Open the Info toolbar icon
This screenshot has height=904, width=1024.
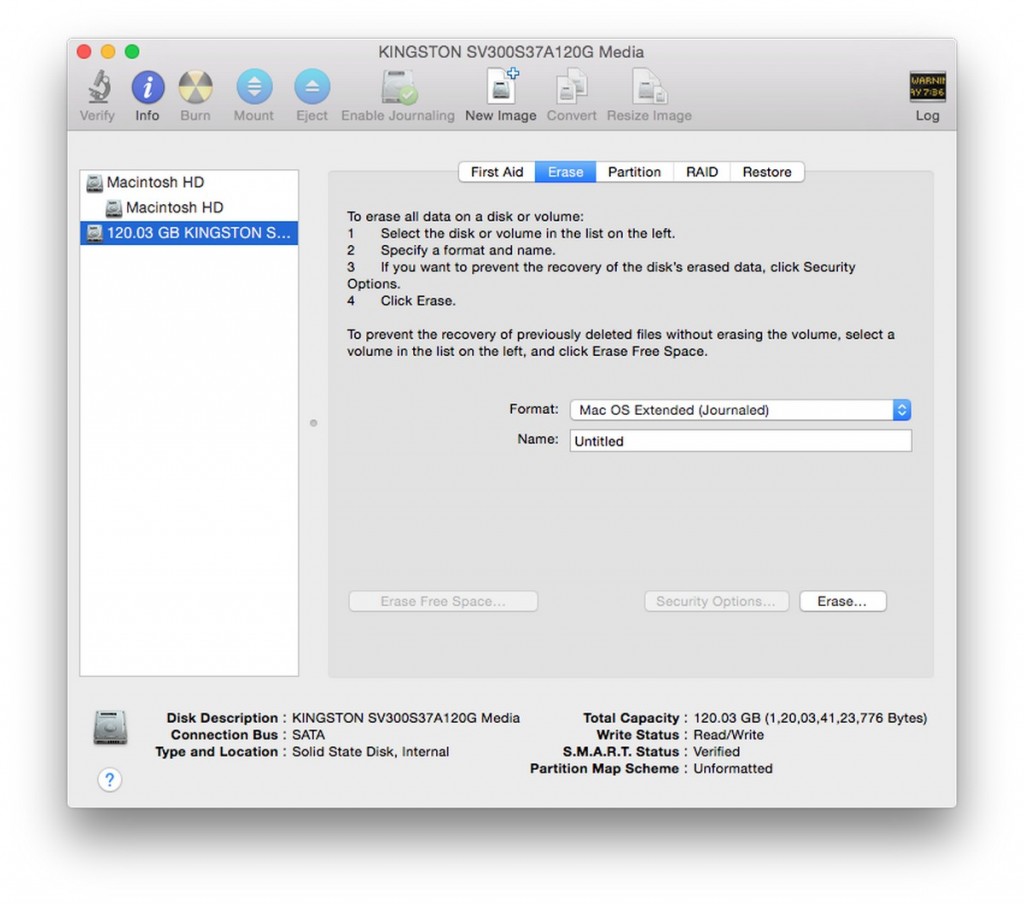147,89
